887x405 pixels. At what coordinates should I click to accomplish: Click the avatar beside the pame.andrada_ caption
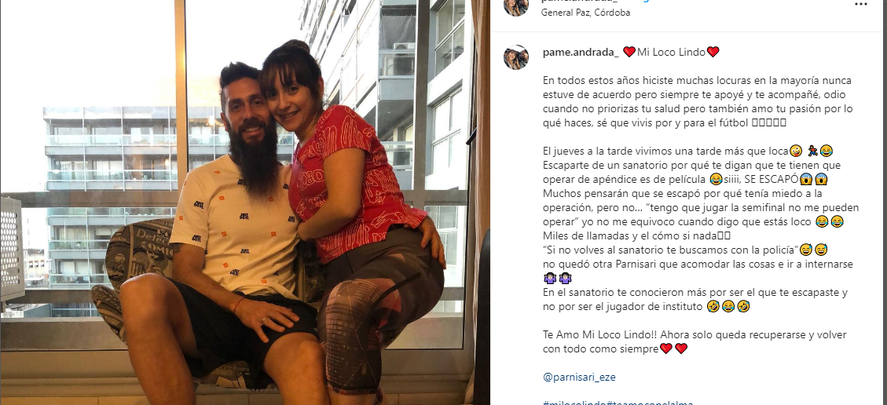(x=516, y=57)
